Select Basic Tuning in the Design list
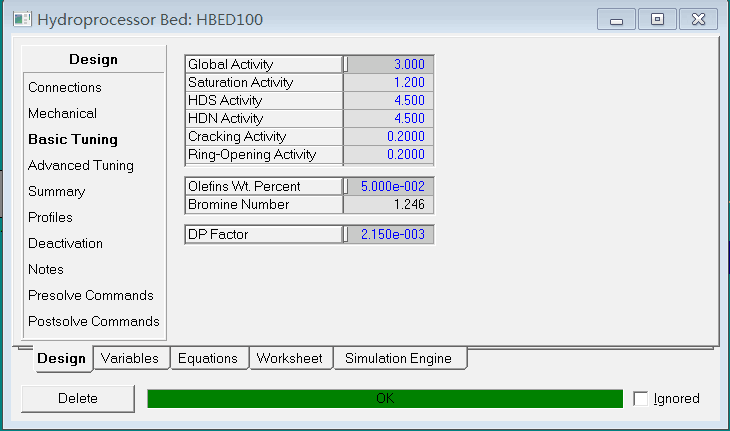 click(73, 140)
